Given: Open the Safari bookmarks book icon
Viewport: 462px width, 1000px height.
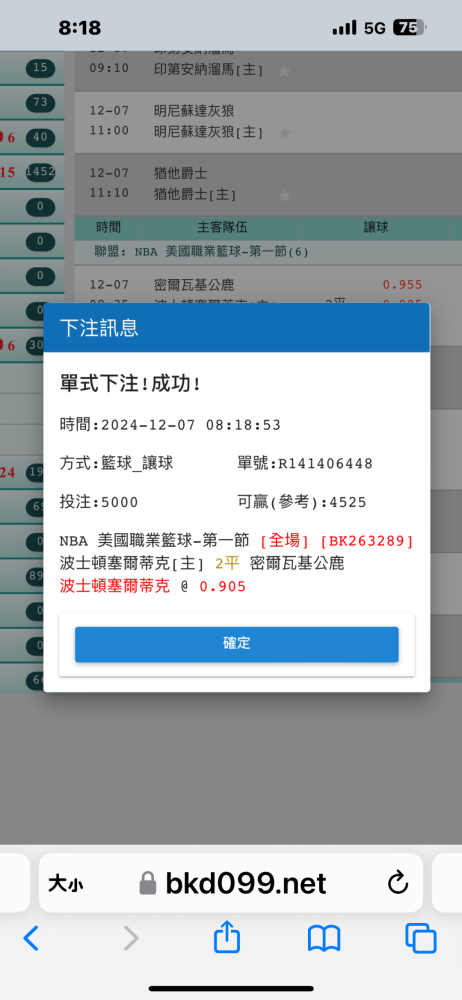Looking at the screenshot, I should pyautogui.click(x=324, y=939).
